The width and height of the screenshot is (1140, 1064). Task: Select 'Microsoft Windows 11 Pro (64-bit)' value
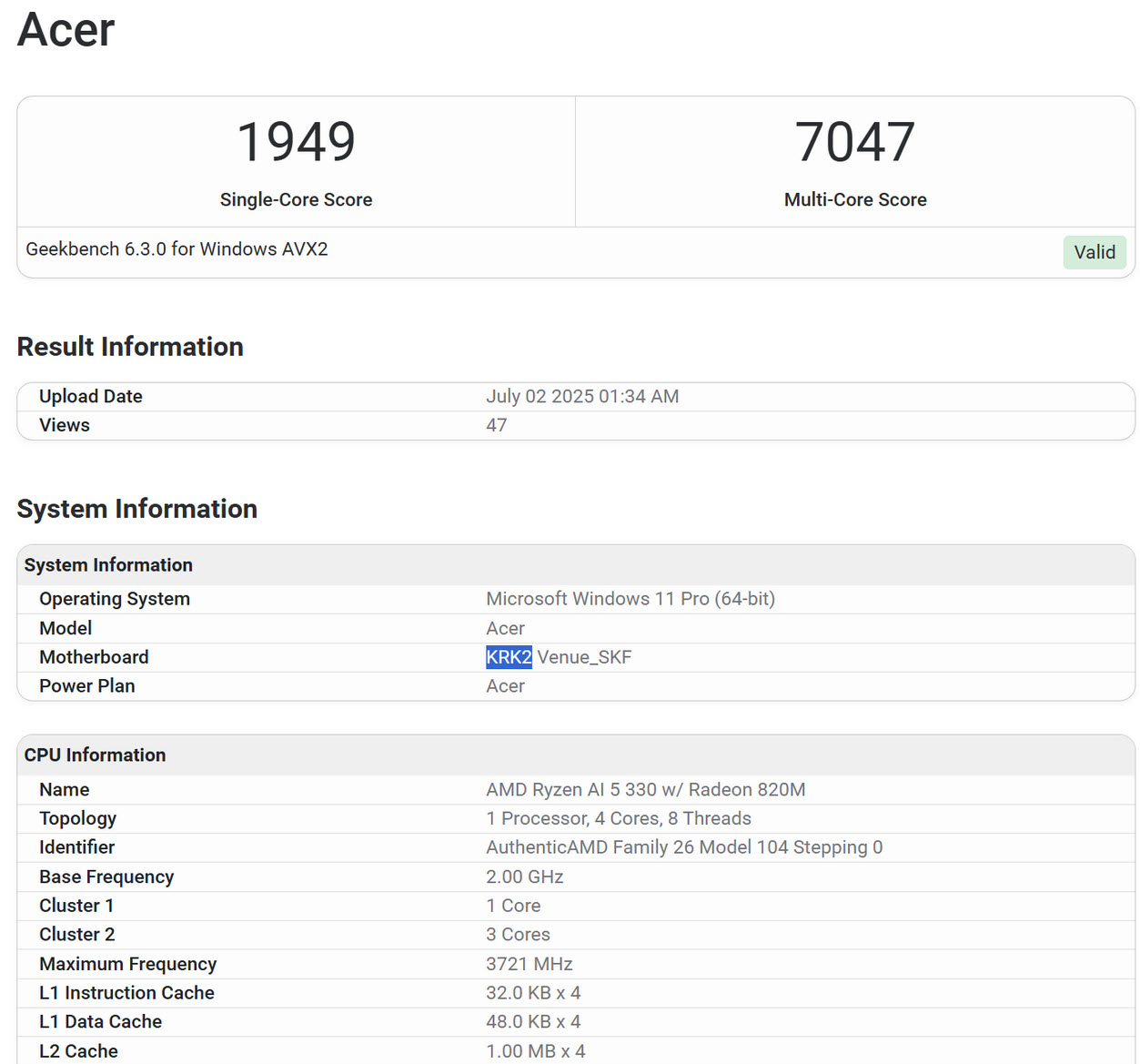[631, 599]
